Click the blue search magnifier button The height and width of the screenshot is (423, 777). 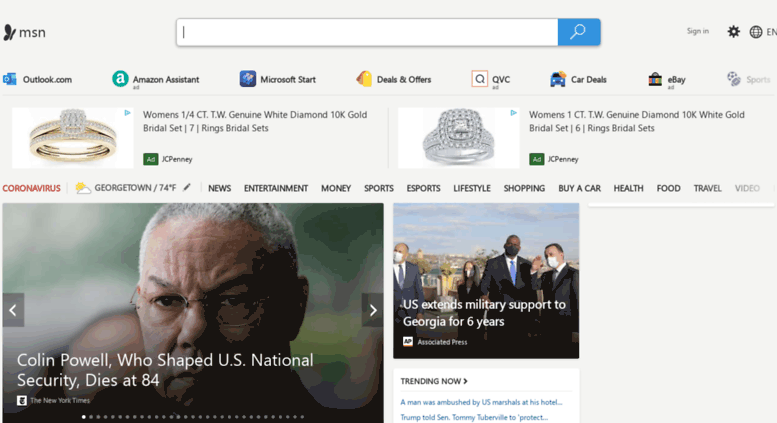[x=579, y=32]
